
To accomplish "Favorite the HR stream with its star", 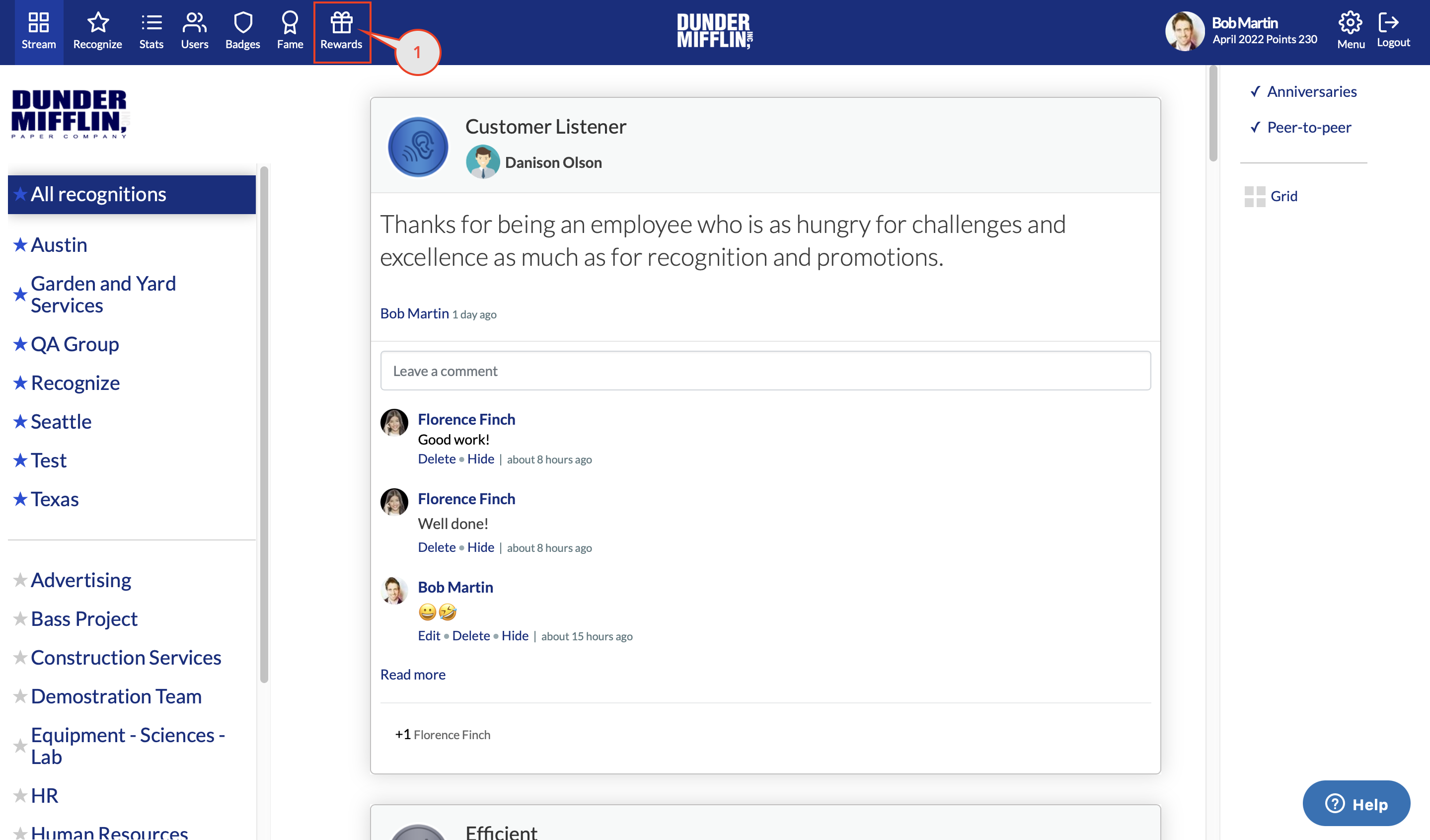I will click(20, 796).
